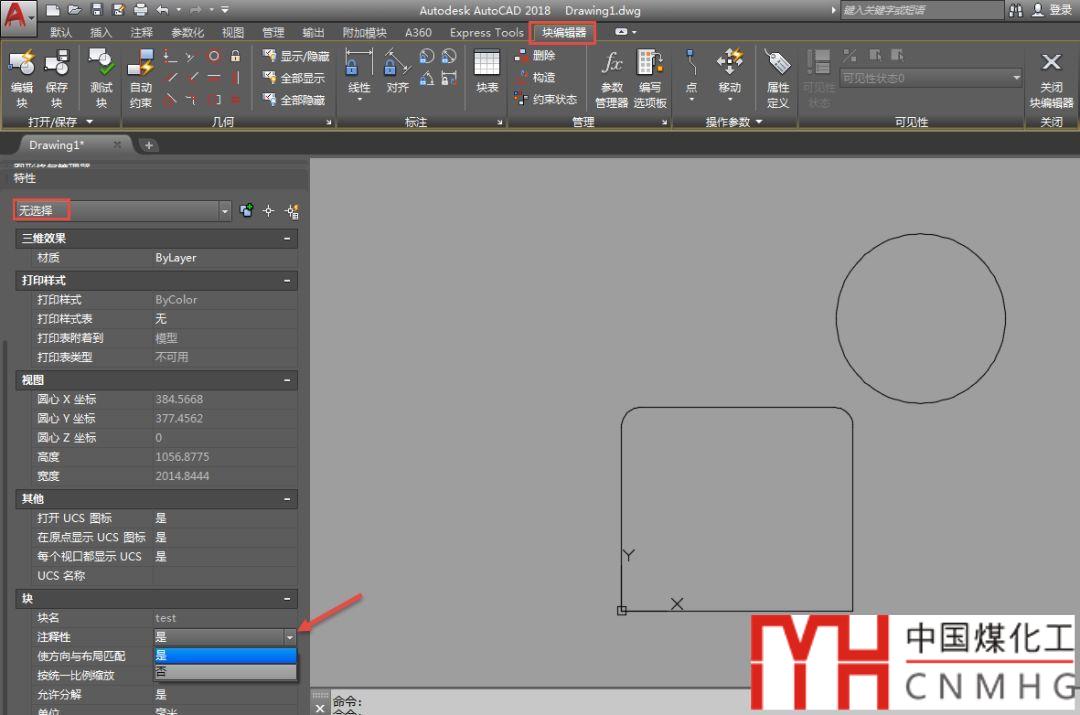Switch to the 参数化 ribbon tab
This screenshot has height=715, width=1080.
(187, 33)
